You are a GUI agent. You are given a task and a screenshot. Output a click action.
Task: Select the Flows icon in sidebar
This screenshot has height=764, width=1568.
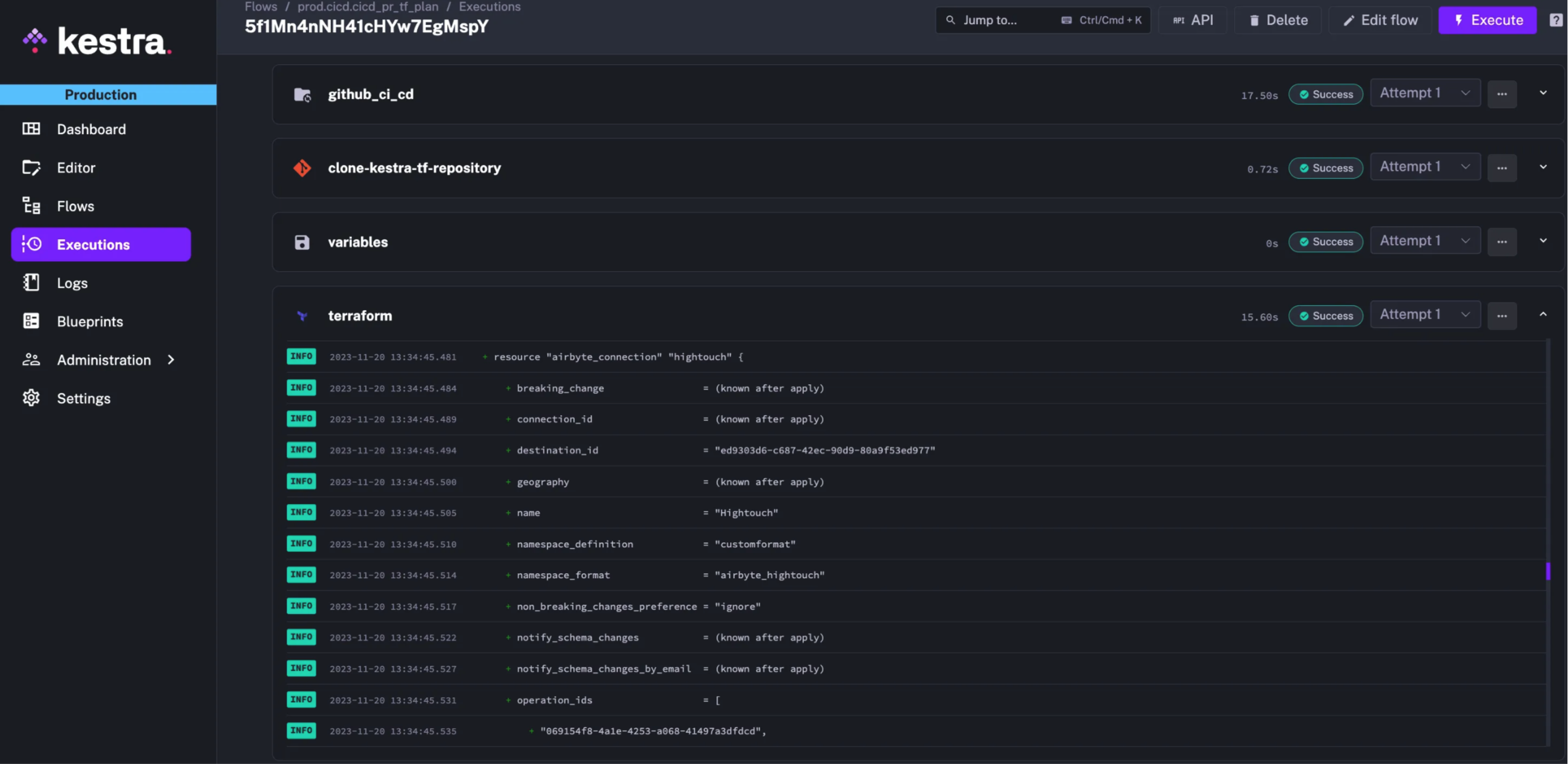[31, 206]
